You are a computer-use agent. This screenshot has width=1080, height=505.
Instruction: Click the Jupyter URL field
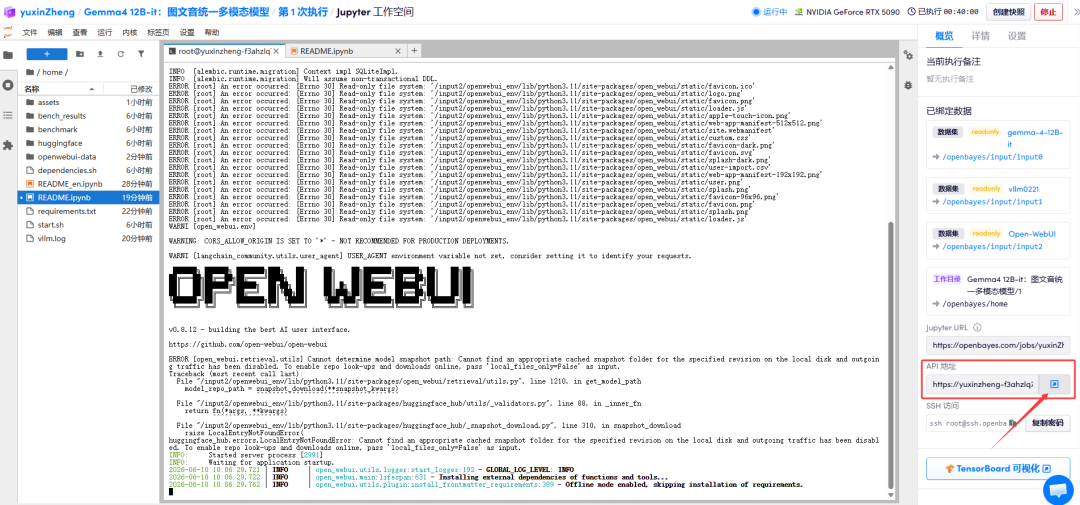point(998,344)
